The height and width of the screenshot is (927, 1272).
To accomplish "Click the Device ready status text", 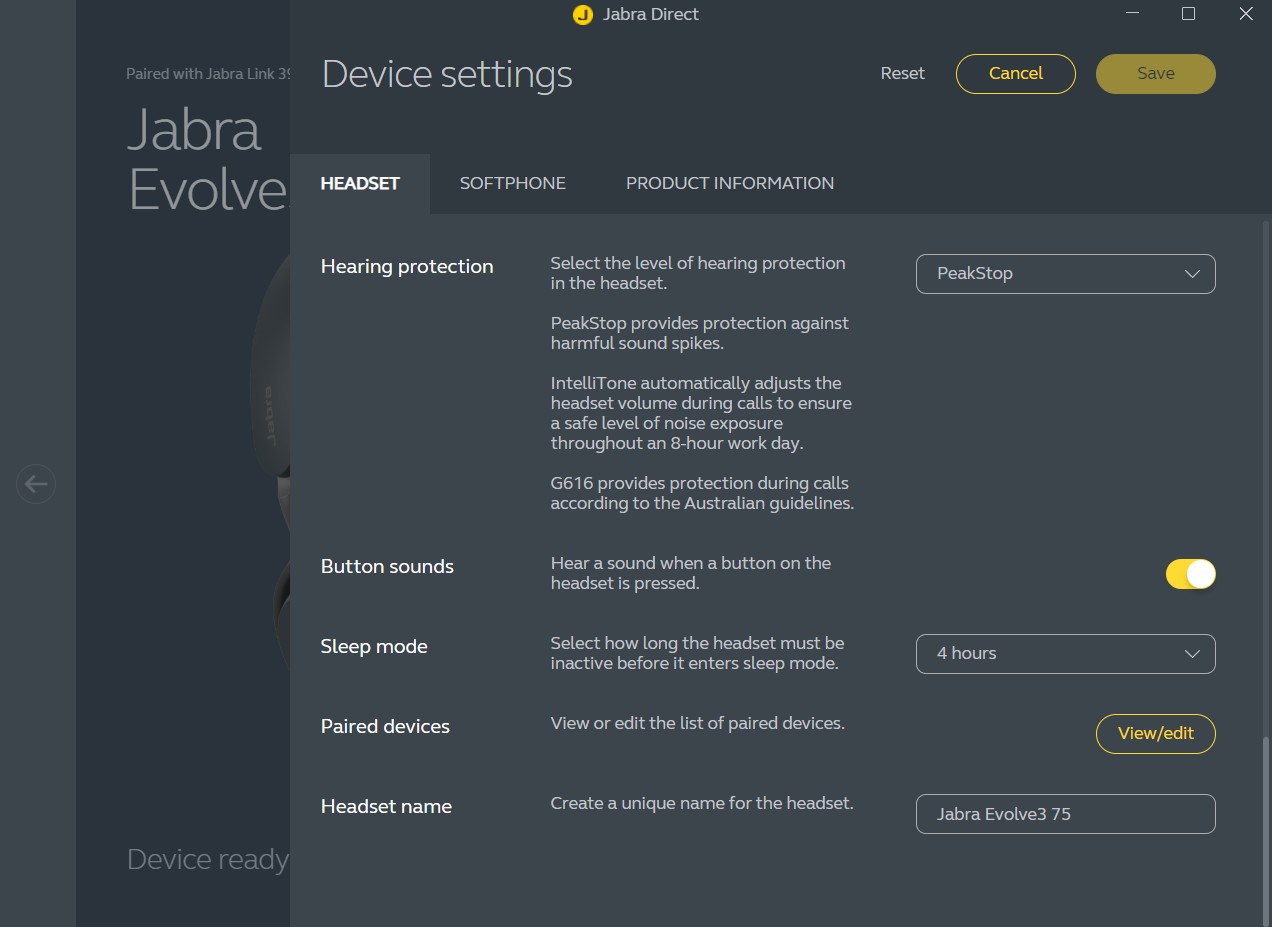I will [x=207, y=860].
